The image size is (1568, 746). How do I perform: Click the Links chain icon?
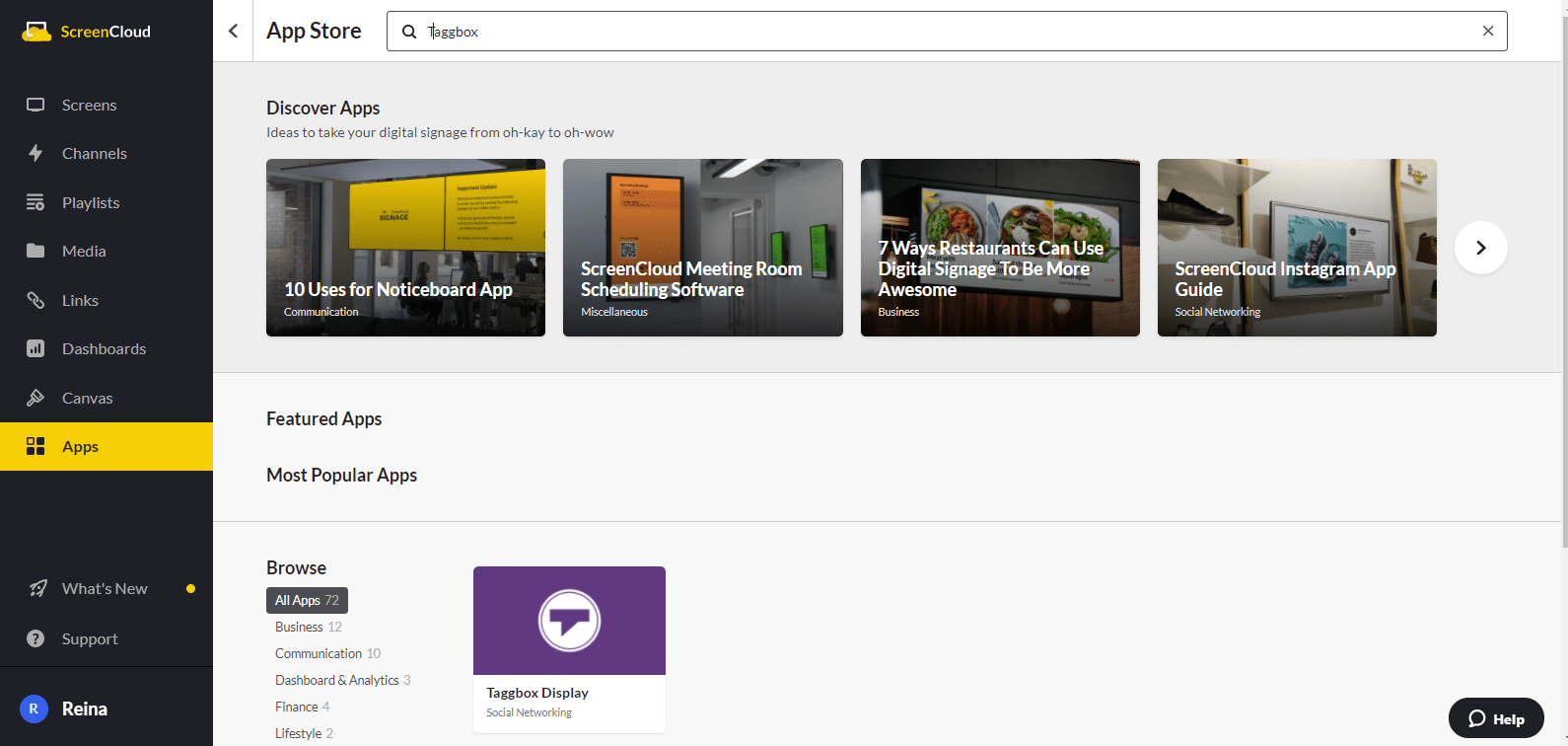click(x=36, y=300)
